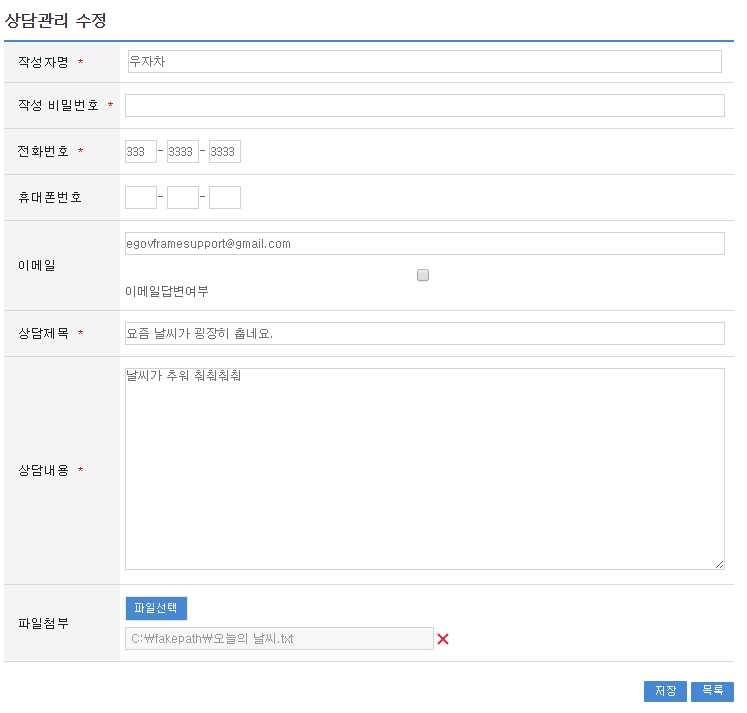Focus the first 휴대폰번호 box
Image resolution: width=747 pixels, height=713 pixels.
[140, 198]
